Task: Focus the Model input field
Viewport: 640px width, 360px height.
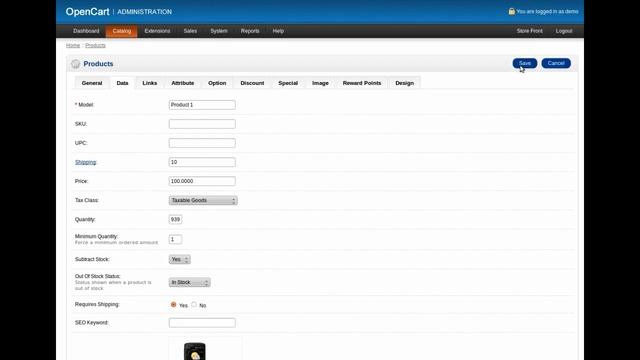Action: pyautogui.click(x=202, y=105)
